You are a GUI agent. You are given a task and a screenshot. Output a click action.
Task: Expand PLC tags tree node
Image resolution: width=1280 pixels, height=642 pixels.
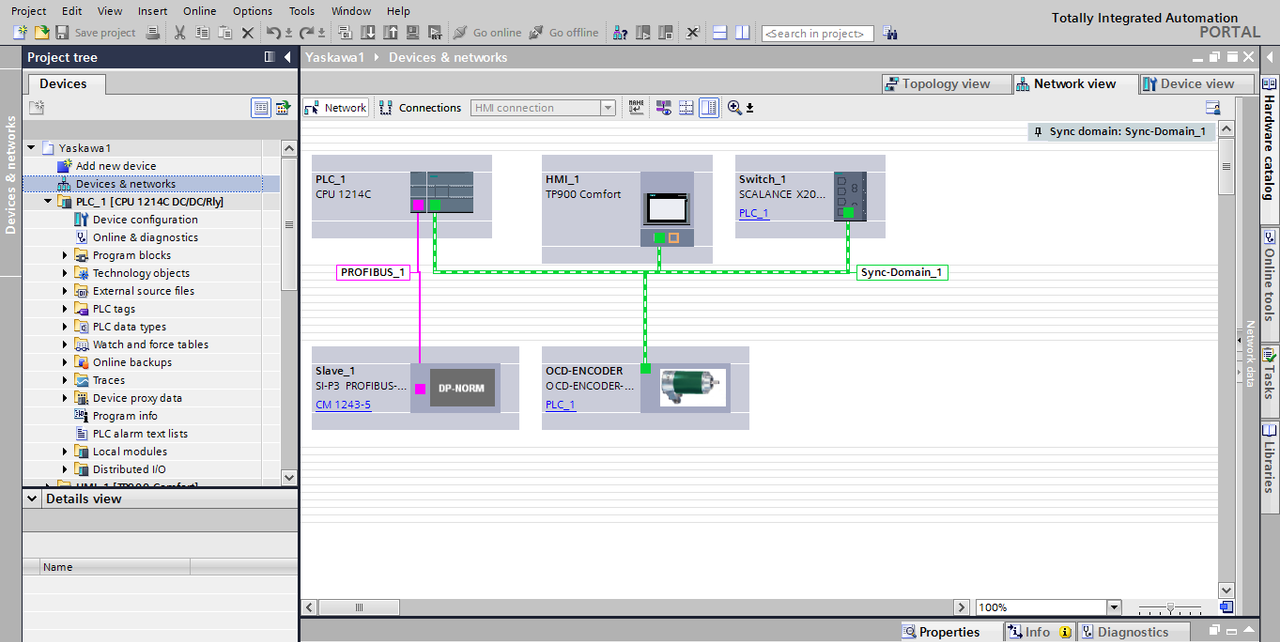point(66,309)
